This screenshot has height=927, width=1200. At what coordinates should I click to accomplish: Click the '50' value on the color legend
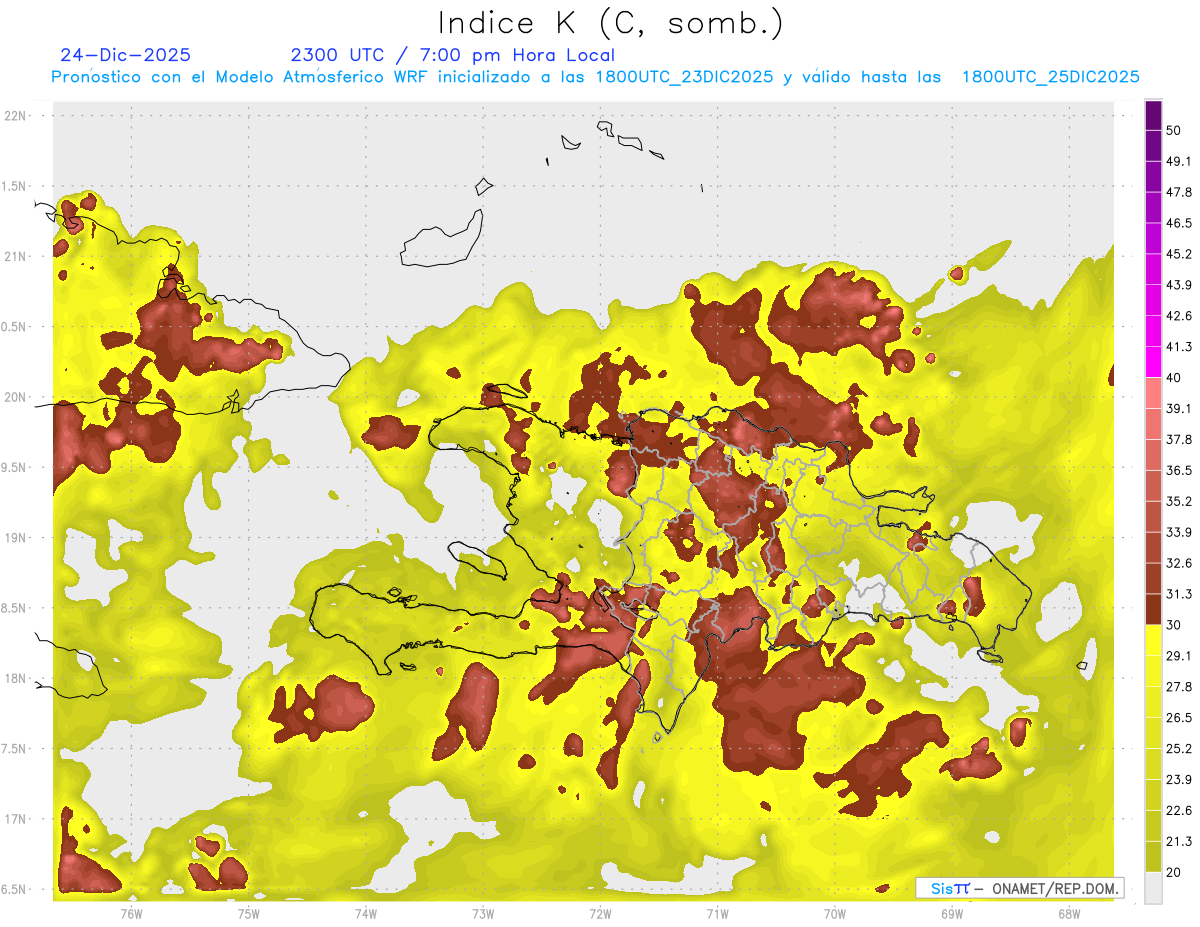(1174, 131)
